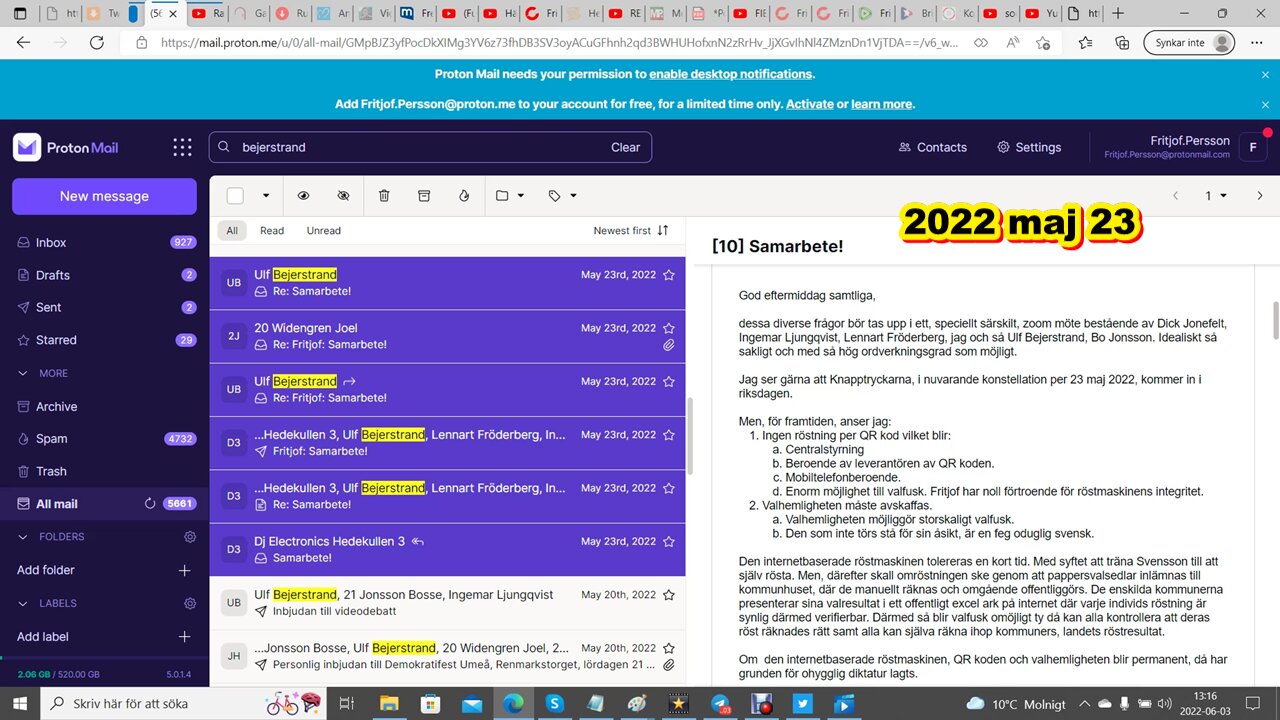Image resolution: width=1280 pixels, height=720 pixels.
Task: Click the Windows Start button
Action: 20,704
